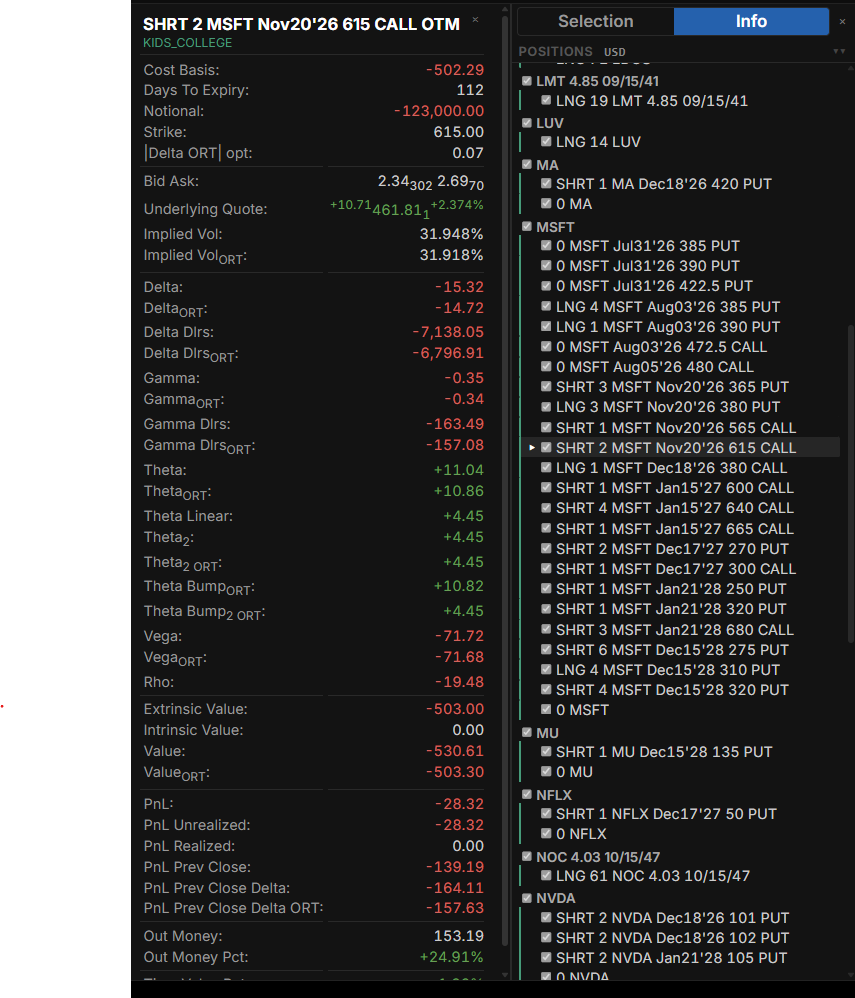Switch to the Selection tab

(x=595, y=22)
